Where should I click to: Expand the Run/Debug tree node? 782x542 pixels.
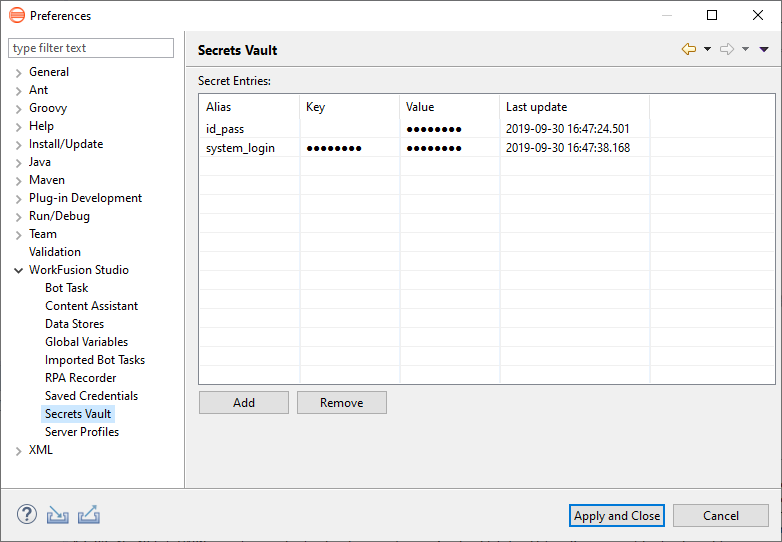click(18, 217)
